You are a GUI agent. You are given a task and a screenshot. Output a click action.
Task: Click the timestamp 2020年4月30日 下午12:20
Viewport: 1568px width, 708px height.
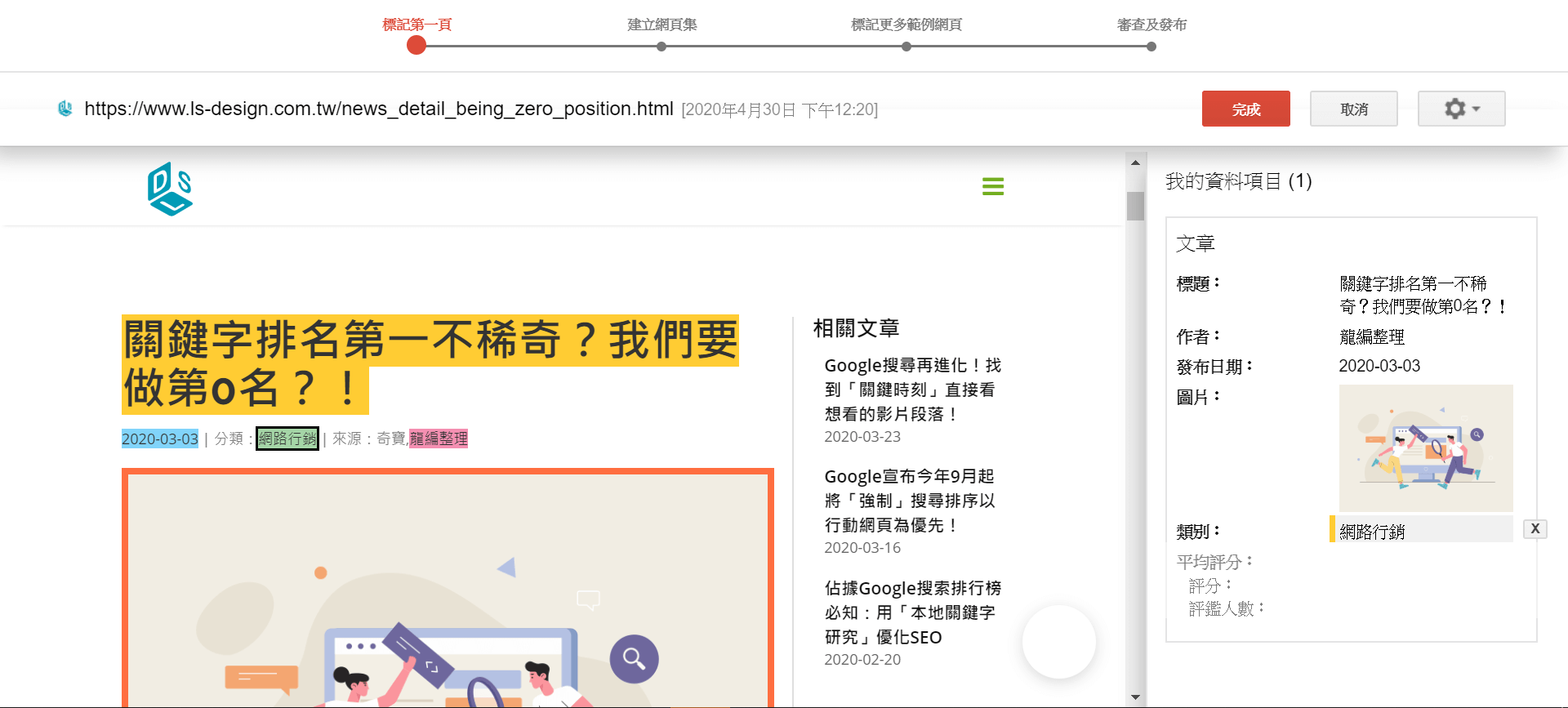click(780, 109)
